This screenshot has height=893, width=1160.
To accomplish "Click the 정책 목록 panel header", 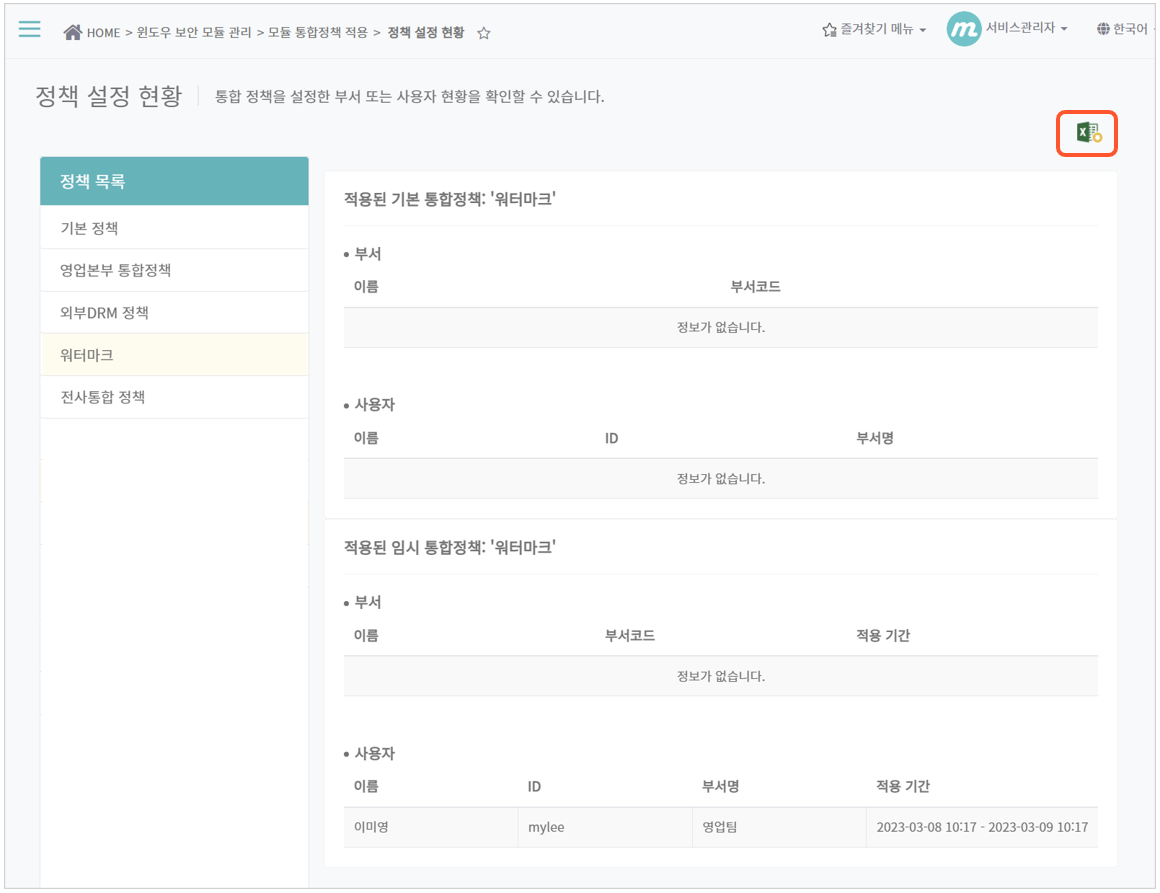I will pyautogui.click(x=175, y=181).
